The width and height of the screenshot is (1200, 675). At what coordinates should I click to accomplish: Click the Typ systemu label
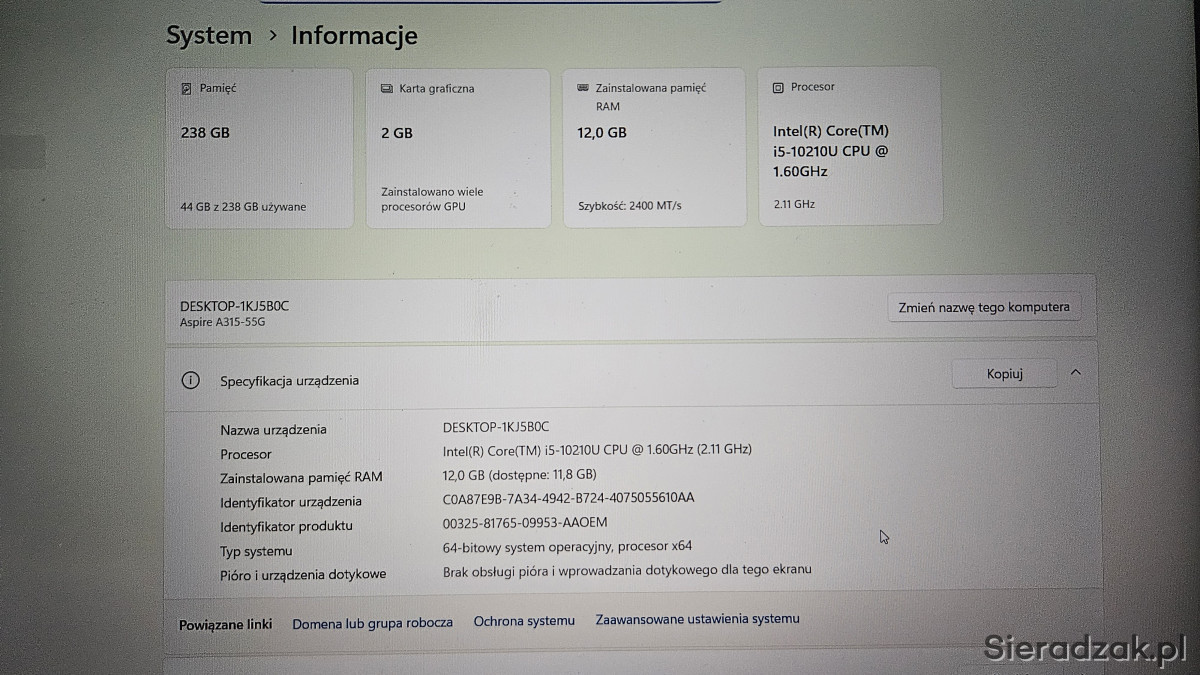[x=256, y=551]
